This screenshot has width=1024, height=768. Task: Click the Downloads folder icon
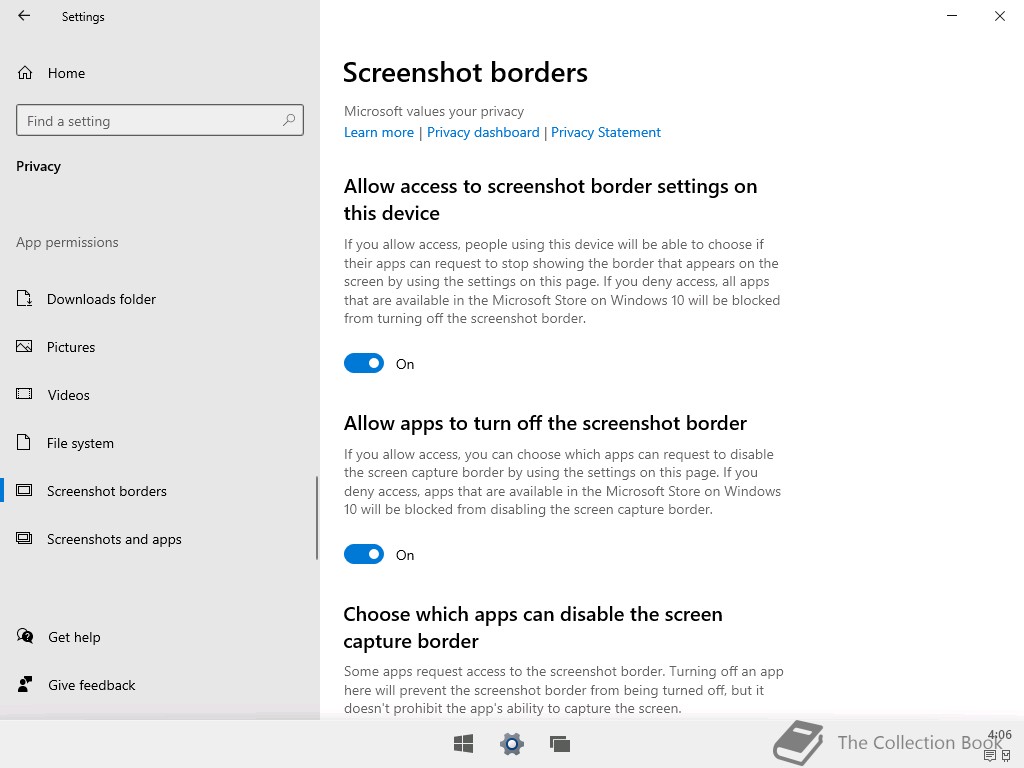[x=24, y=298]
